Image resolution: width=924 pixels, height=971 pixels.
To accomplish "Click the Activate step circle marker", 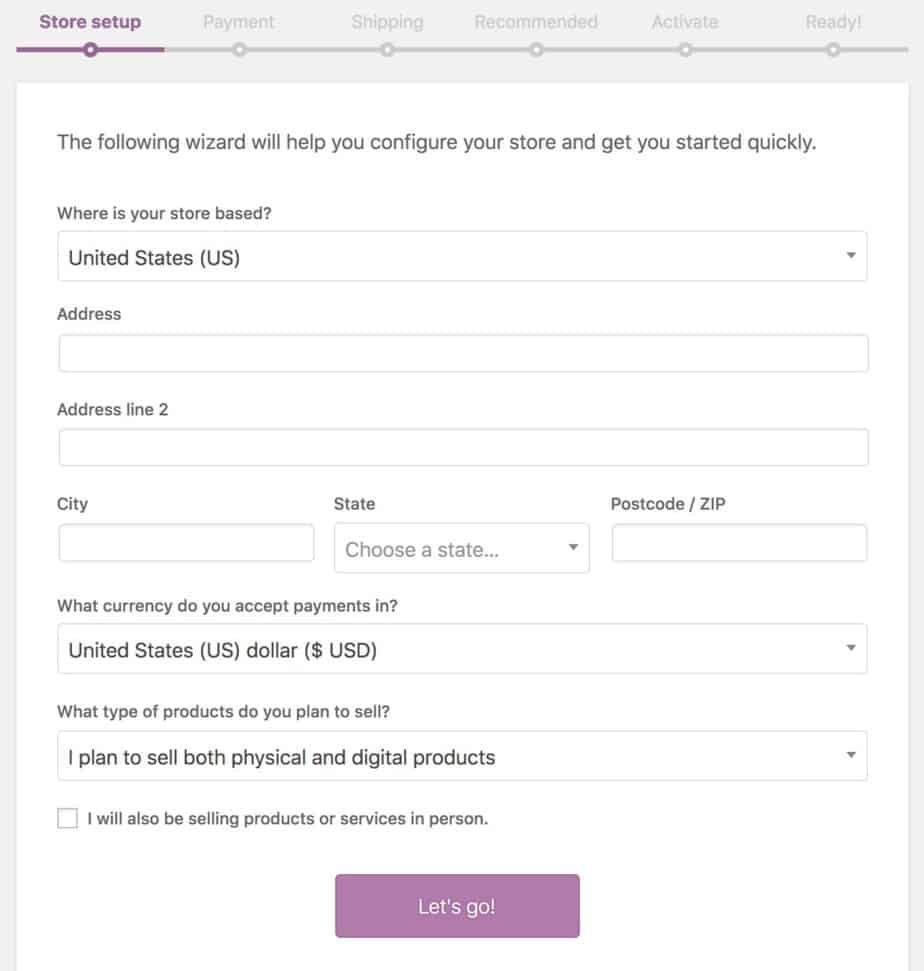I will tap(685, 49).
